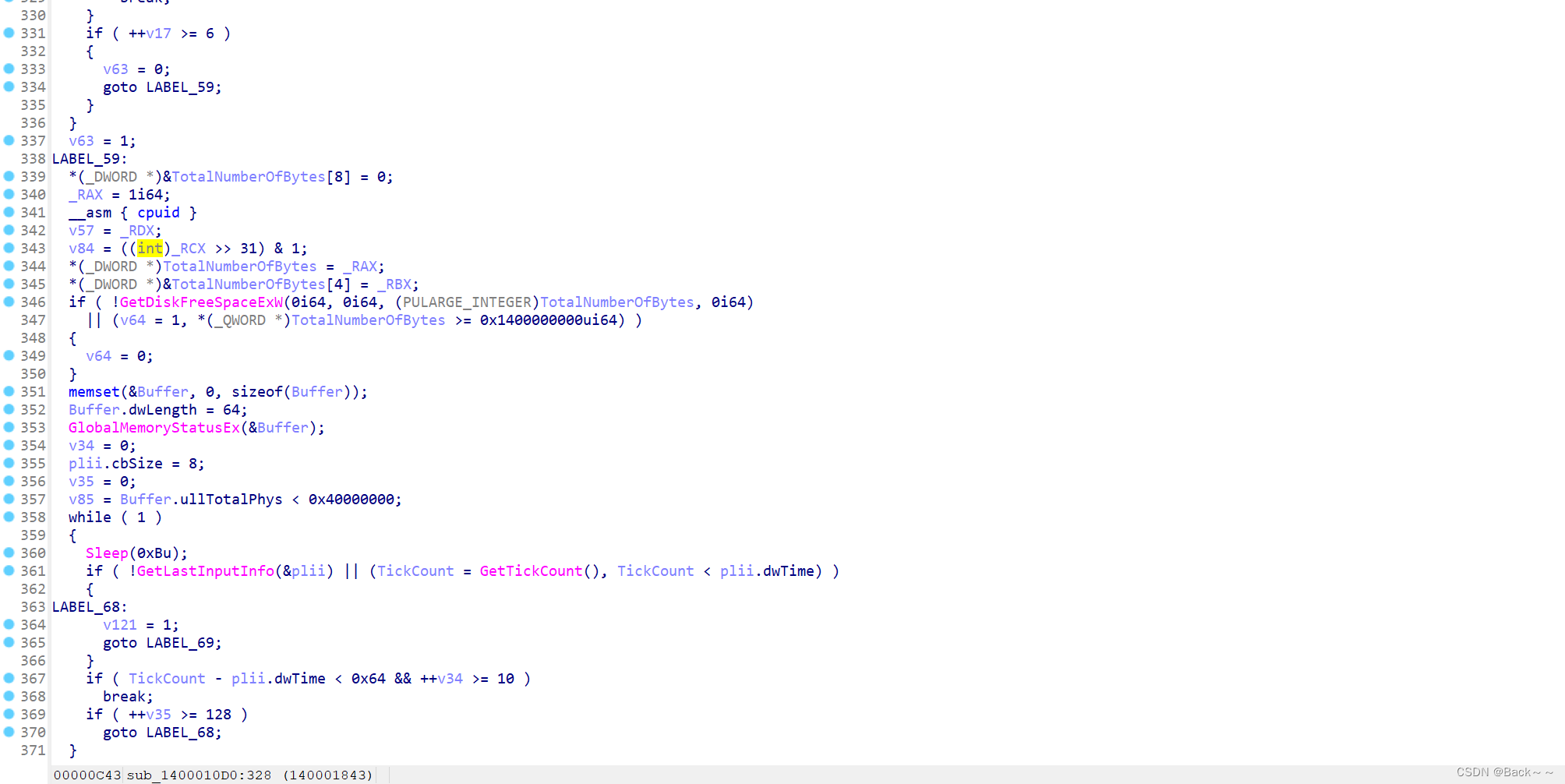1565x784 pixels.
Task: Click the Sleep function call
Action: click(x=107, y=553)
